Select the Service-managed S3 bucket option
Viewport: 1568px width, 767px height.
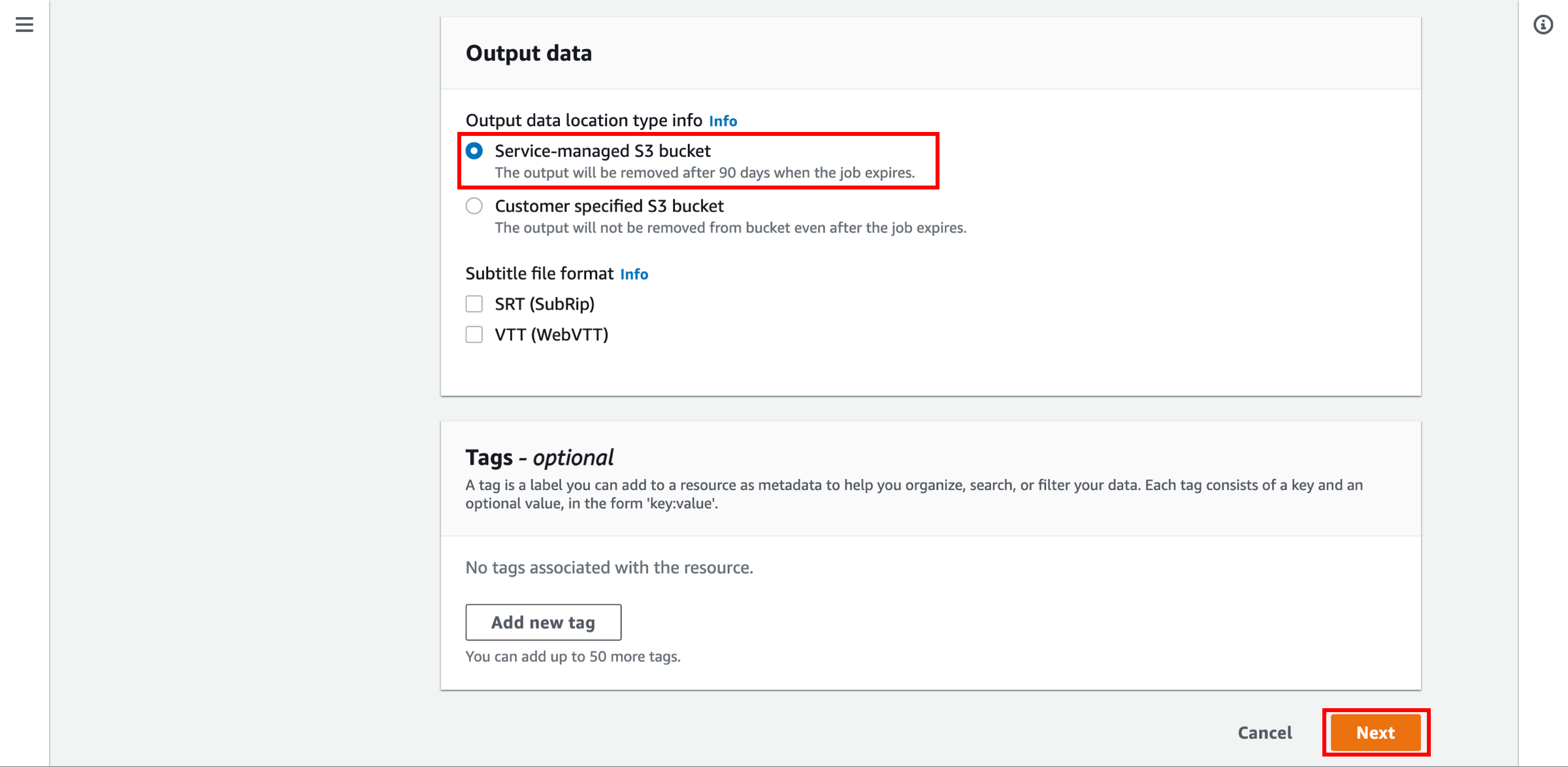point(474,151)
